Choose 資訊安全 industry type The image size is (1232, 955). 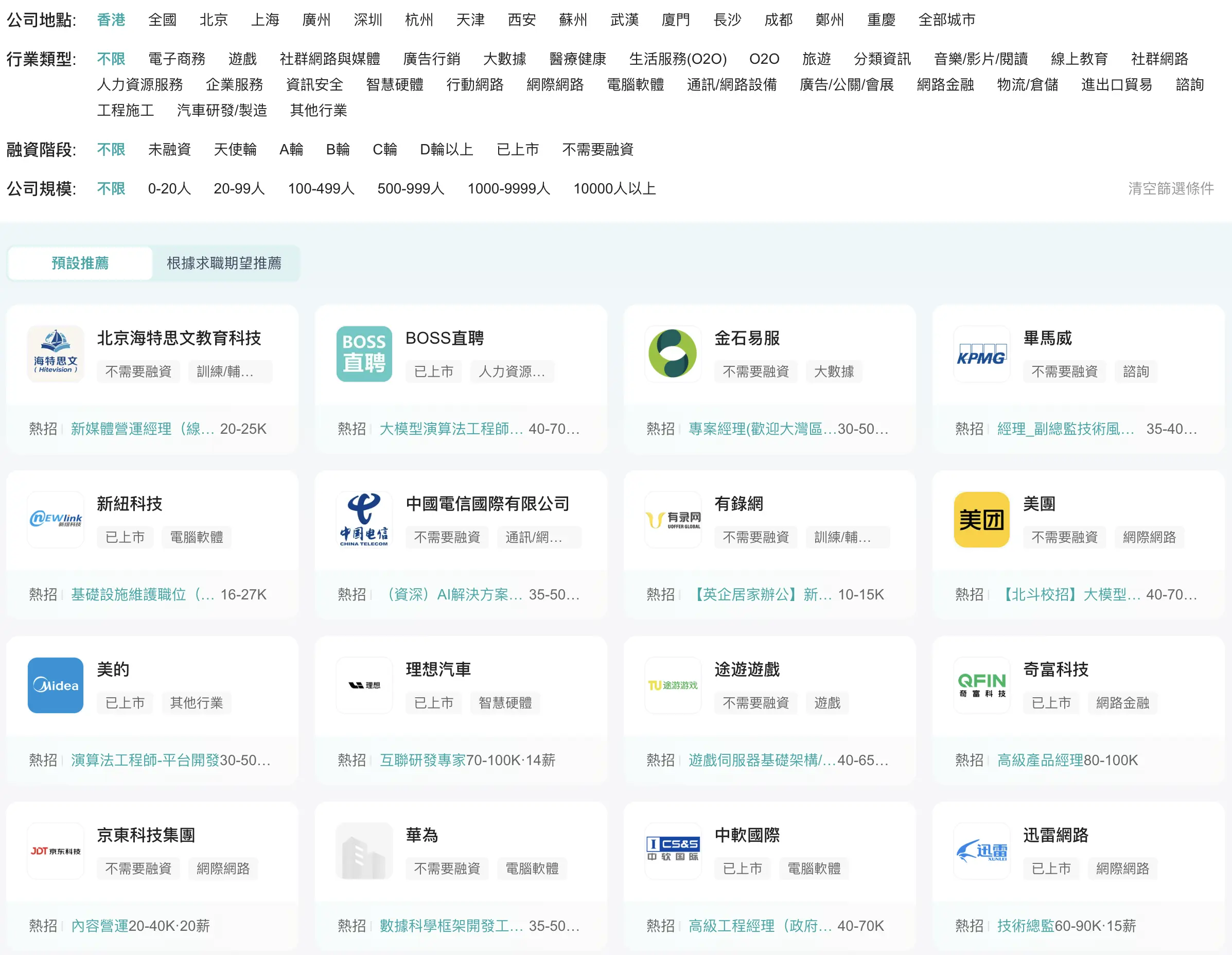point(314,84)
